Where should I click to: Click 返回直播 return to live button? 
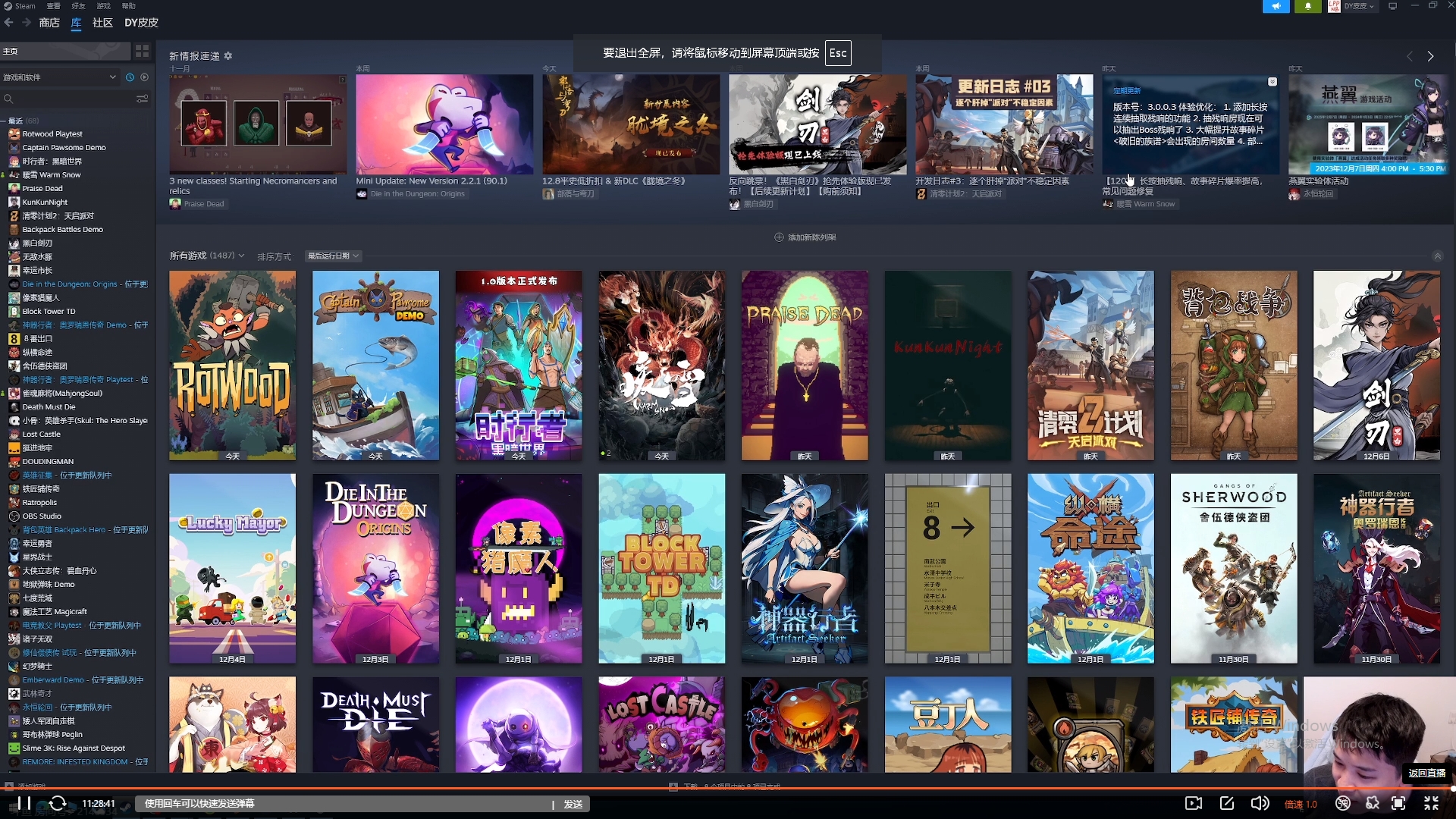1426,773
